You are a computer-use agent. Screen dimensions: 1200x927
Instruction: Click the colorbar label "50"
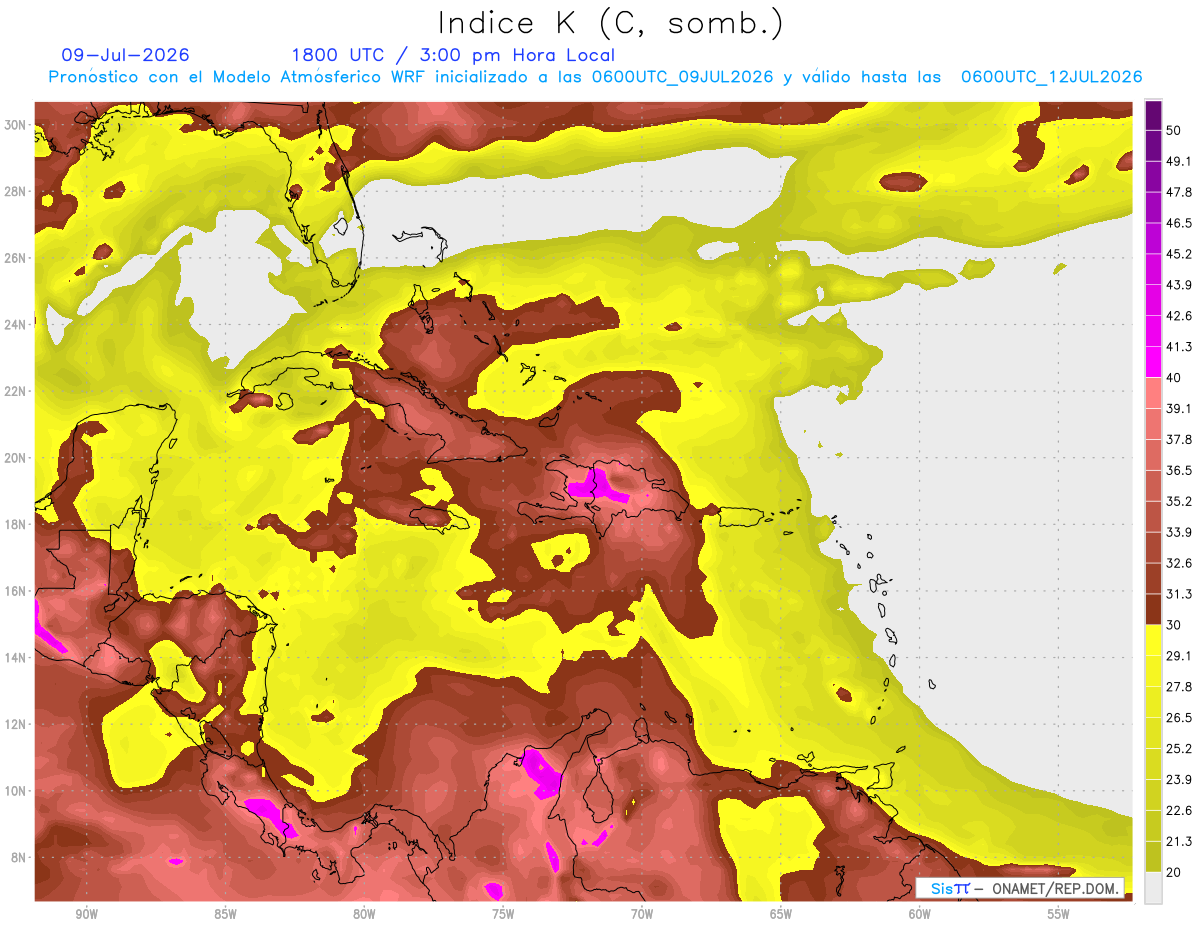[x=1175, y=131]
